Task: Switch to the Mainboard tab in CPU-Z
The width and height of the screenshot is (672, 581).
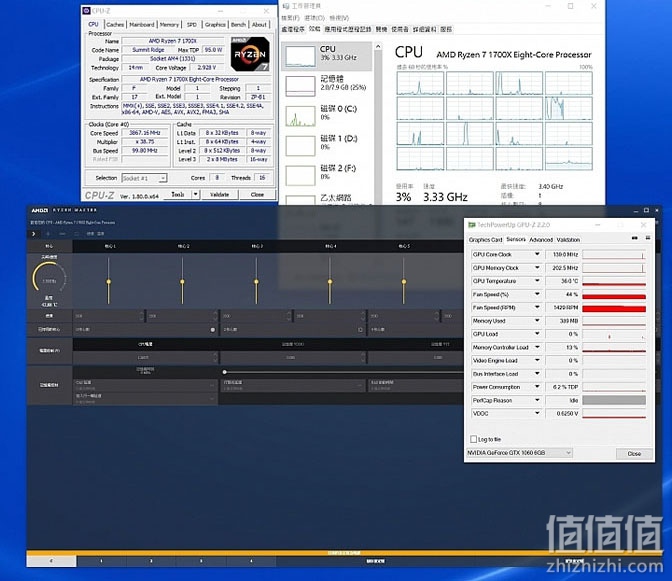Action: (x=141, y=25)
